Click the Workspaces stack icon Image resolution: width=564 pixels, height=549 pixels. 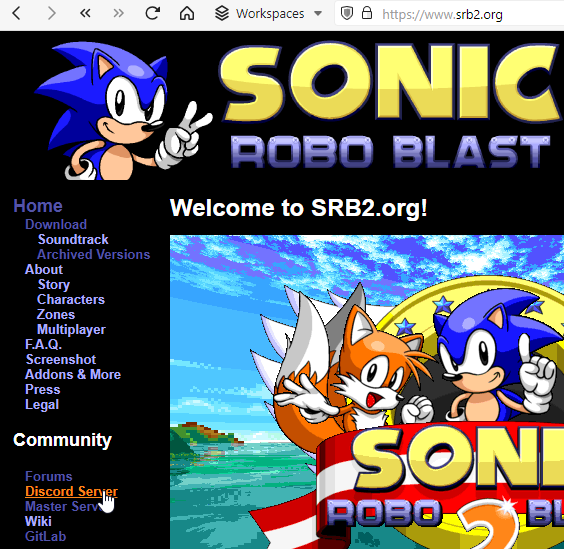pos(222,14)
